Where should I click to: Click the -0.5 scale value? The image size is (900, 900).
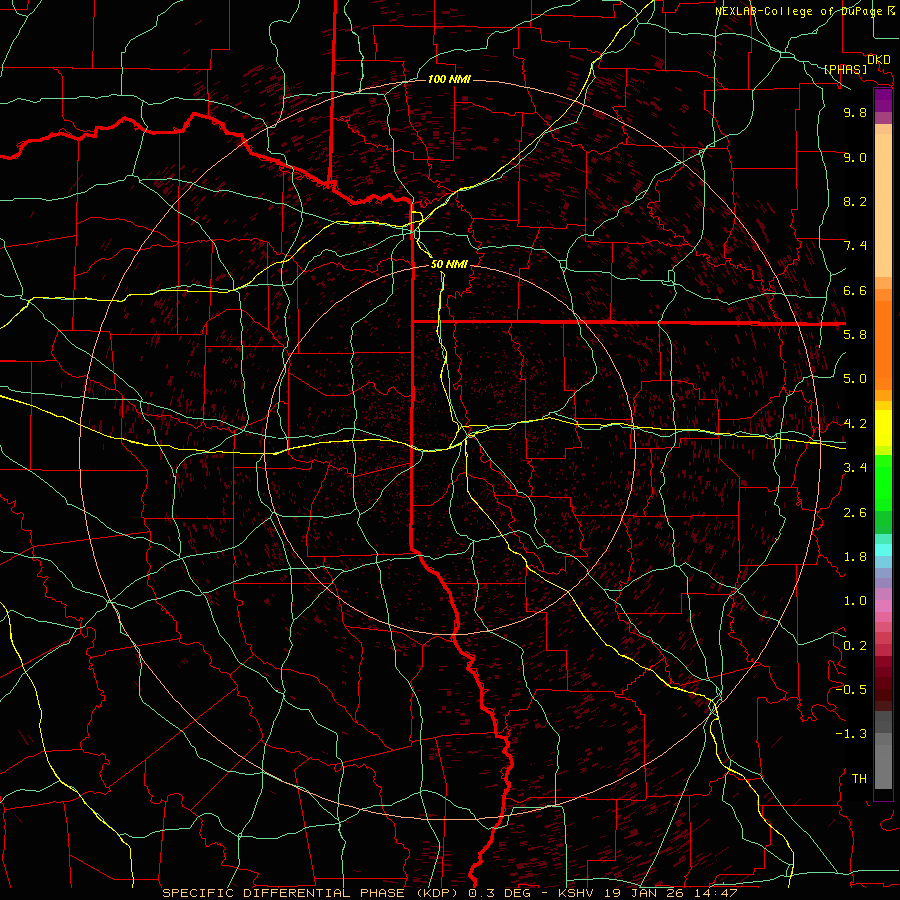[851, 690]
